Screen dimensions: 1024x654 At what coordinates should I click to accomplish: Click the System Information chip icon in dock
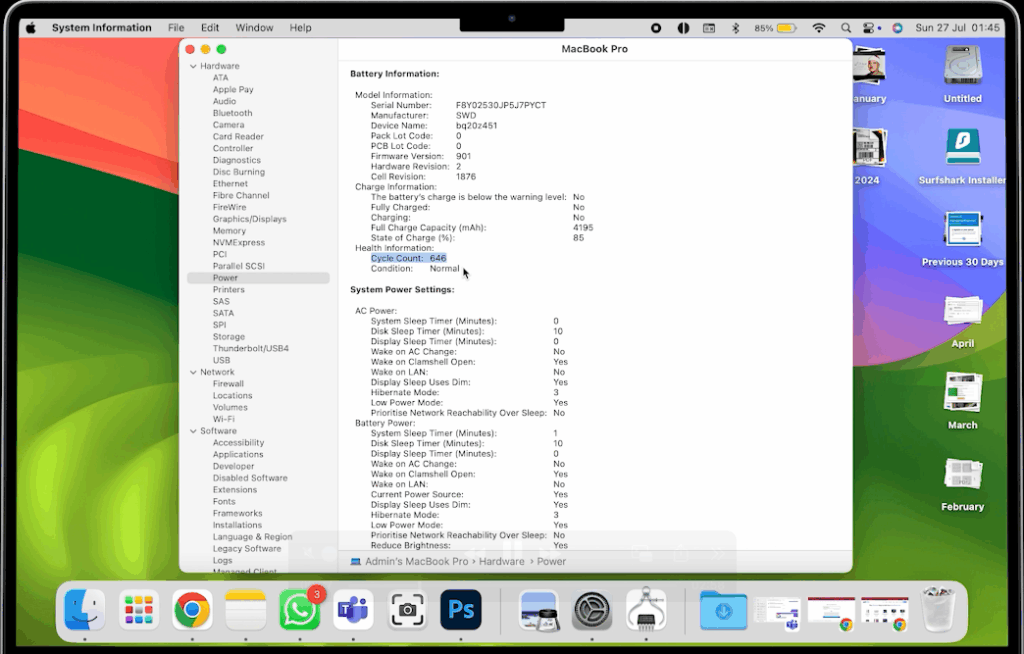[x=646, y=609]
